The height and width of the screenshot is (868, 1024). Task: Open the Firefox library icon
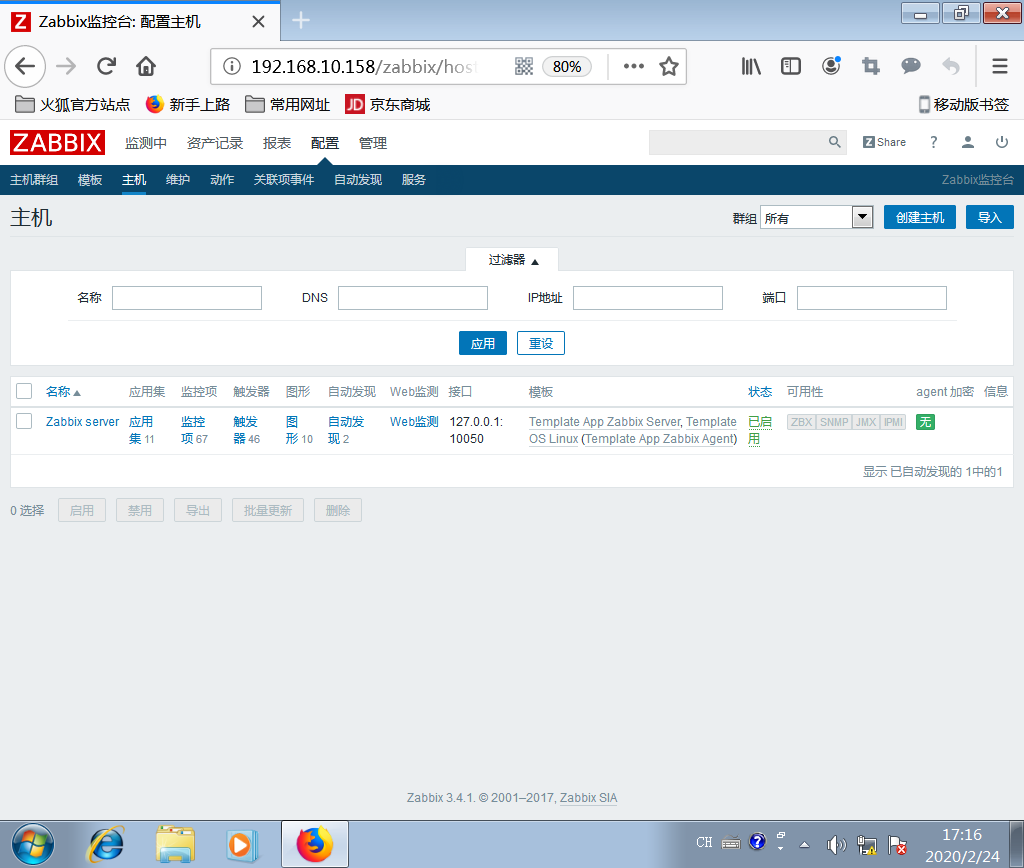point(751,66)
